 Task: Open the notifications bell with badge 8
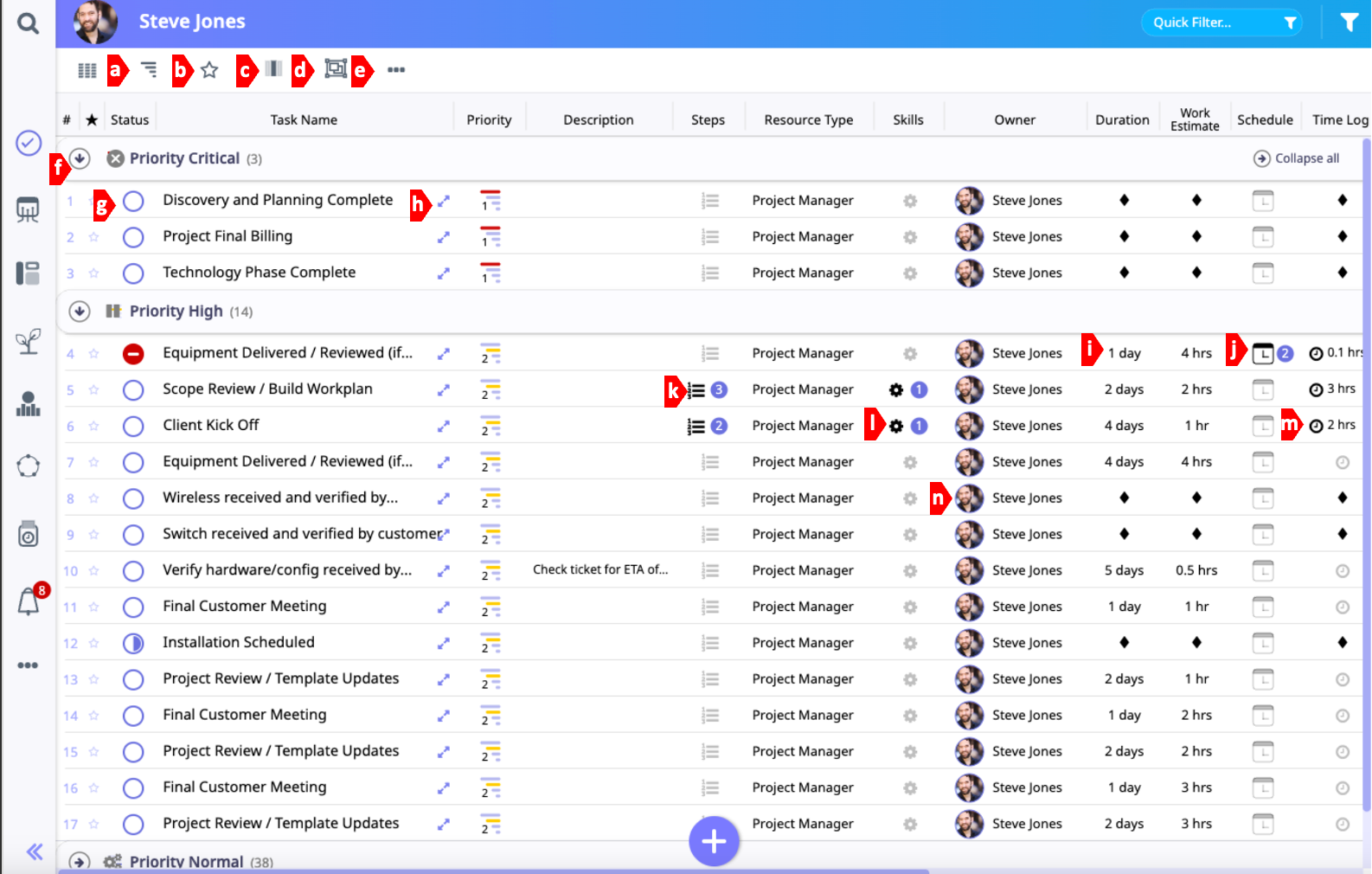click(29, 601)
